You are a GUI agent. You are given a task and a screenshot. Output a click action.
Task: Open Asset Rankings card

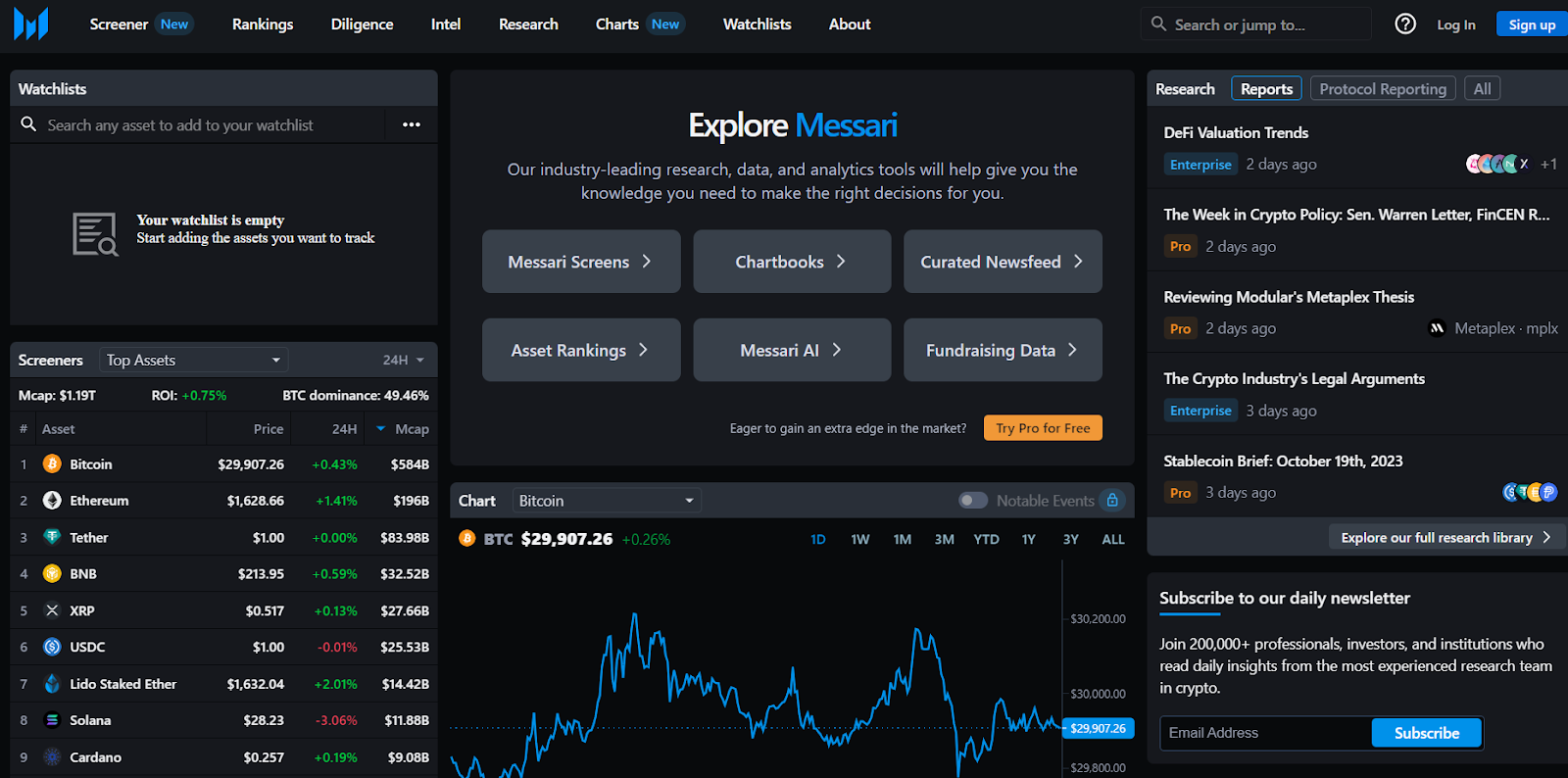581,350
